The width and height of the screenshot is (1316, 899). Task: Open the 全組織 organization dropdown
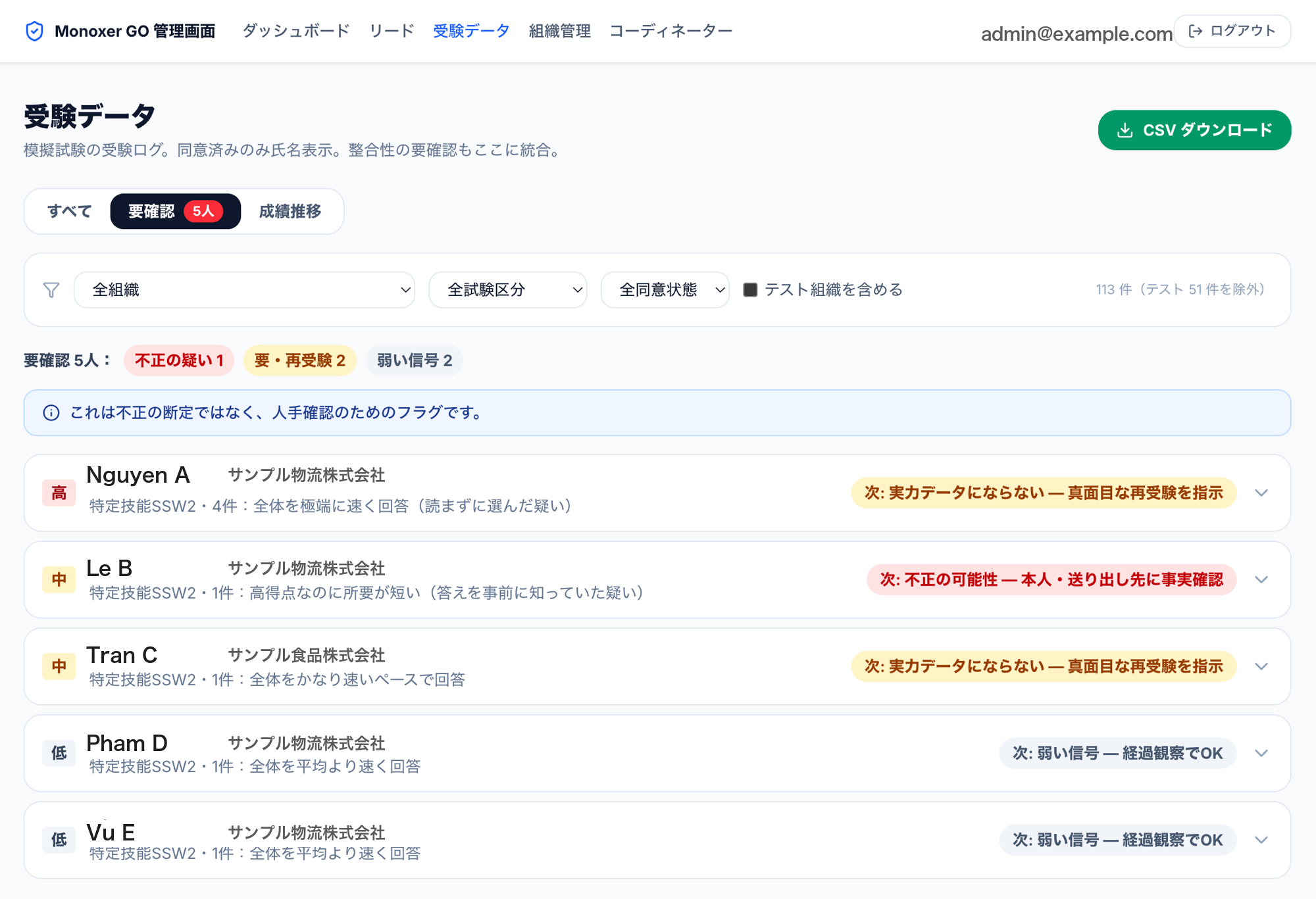click(x=244, y=290)
